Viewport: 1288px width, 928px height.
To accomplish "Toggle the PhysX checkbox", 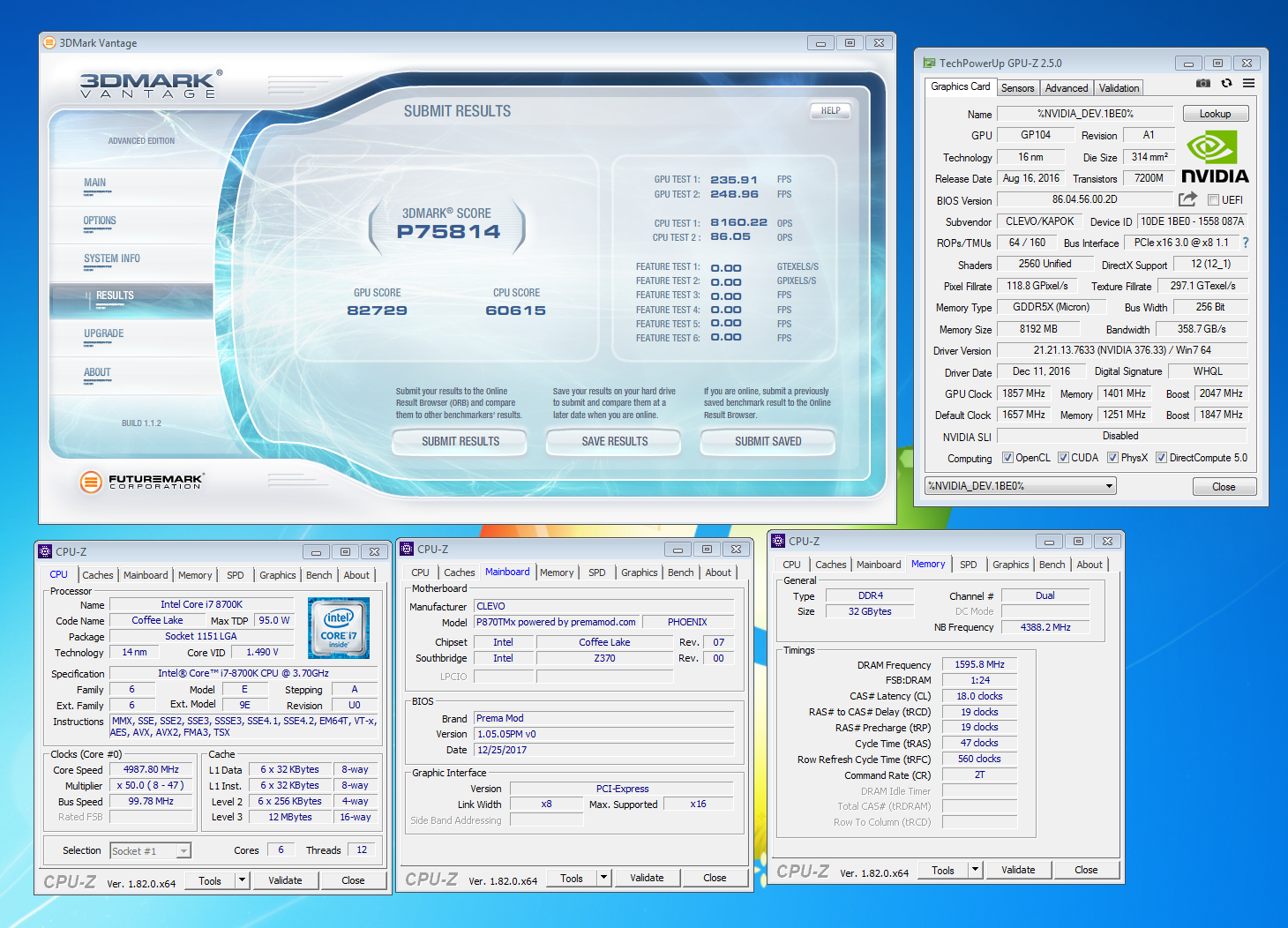I will (x=1112, y=458).
